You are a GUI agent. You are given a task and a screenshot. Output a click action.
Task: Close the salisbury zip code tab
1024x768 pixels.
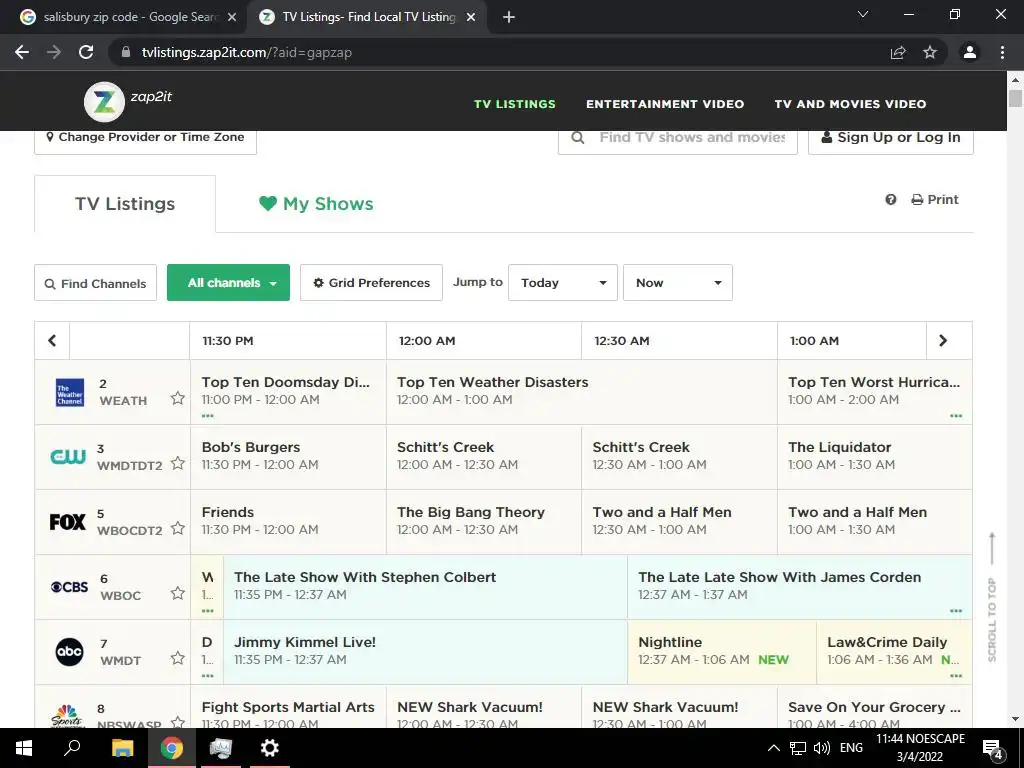tap(232, 17)
